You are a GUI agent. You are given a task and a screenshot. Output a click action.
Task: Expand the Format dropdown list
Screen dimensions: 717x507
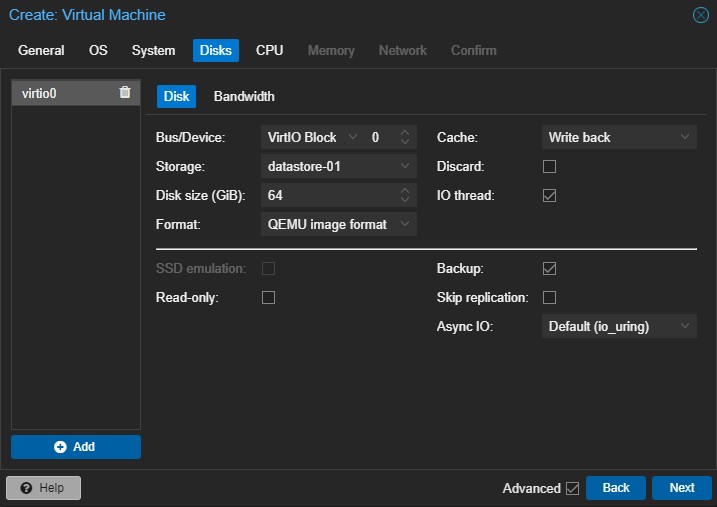point(338,224)
